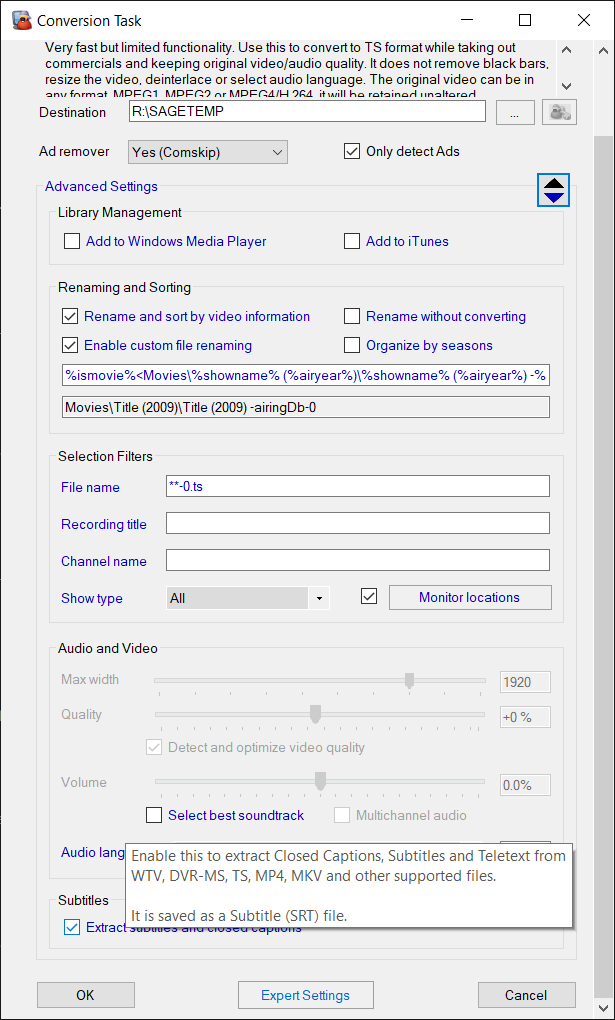
Task: Open the Ad remover dropdown
Action: click(208, 152)
